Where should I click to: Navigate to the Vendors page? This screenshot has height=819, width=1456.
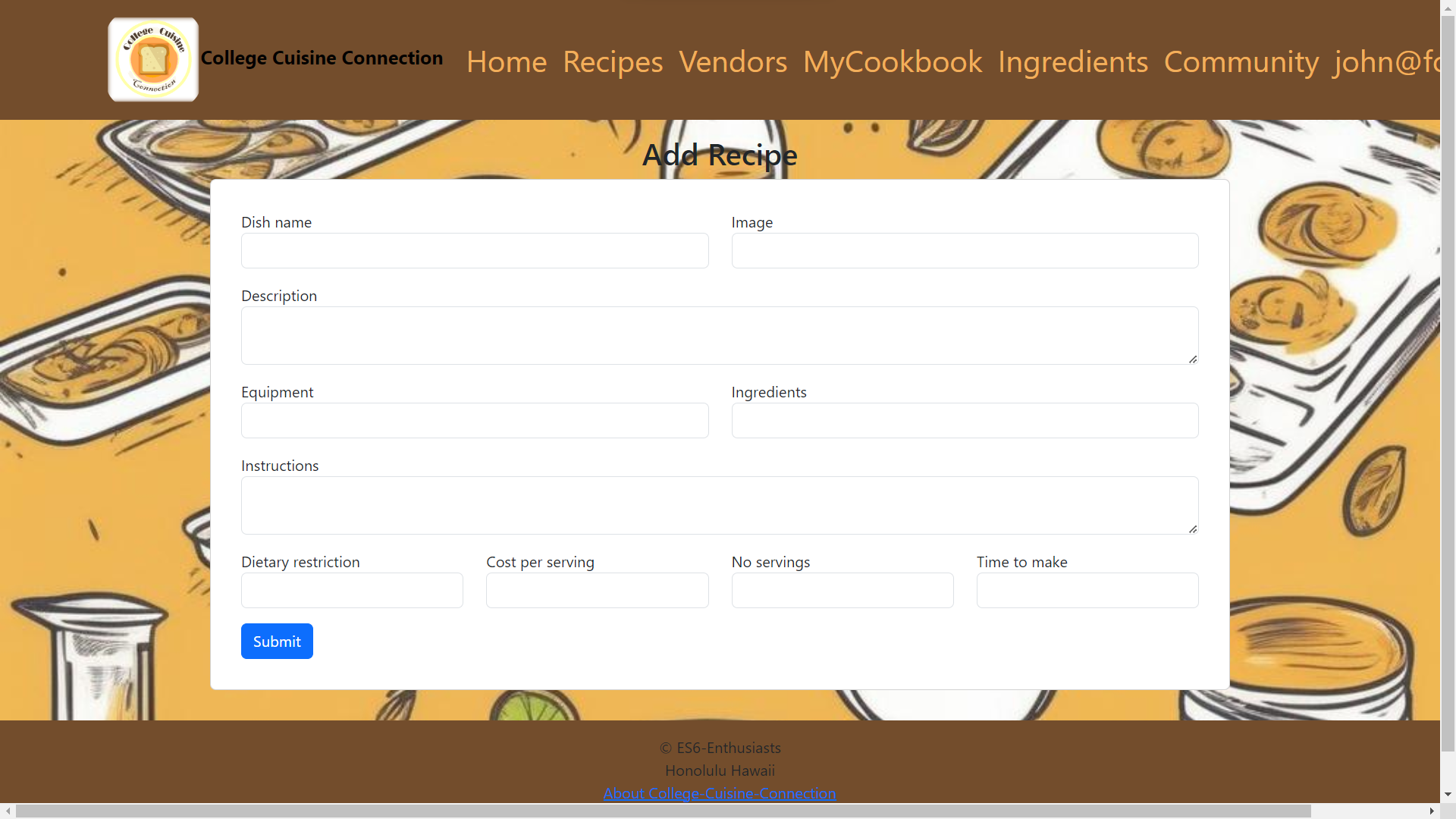click(x=733, y=60)
